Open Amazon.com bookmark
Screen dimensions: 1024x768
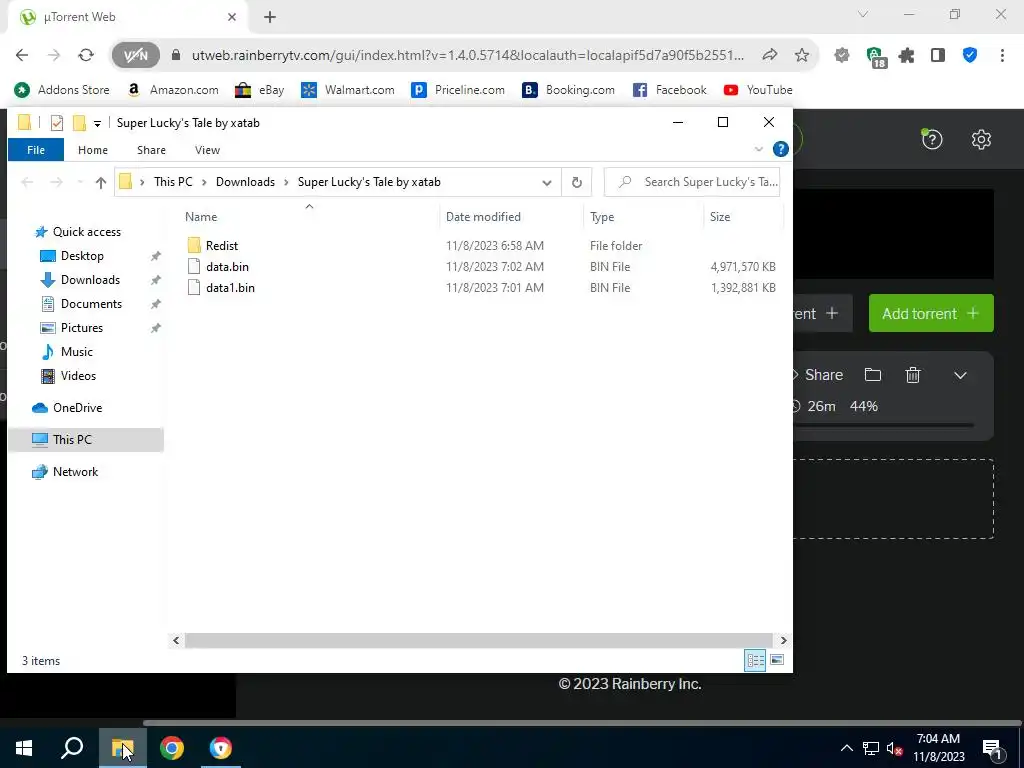tap(173, 90)
